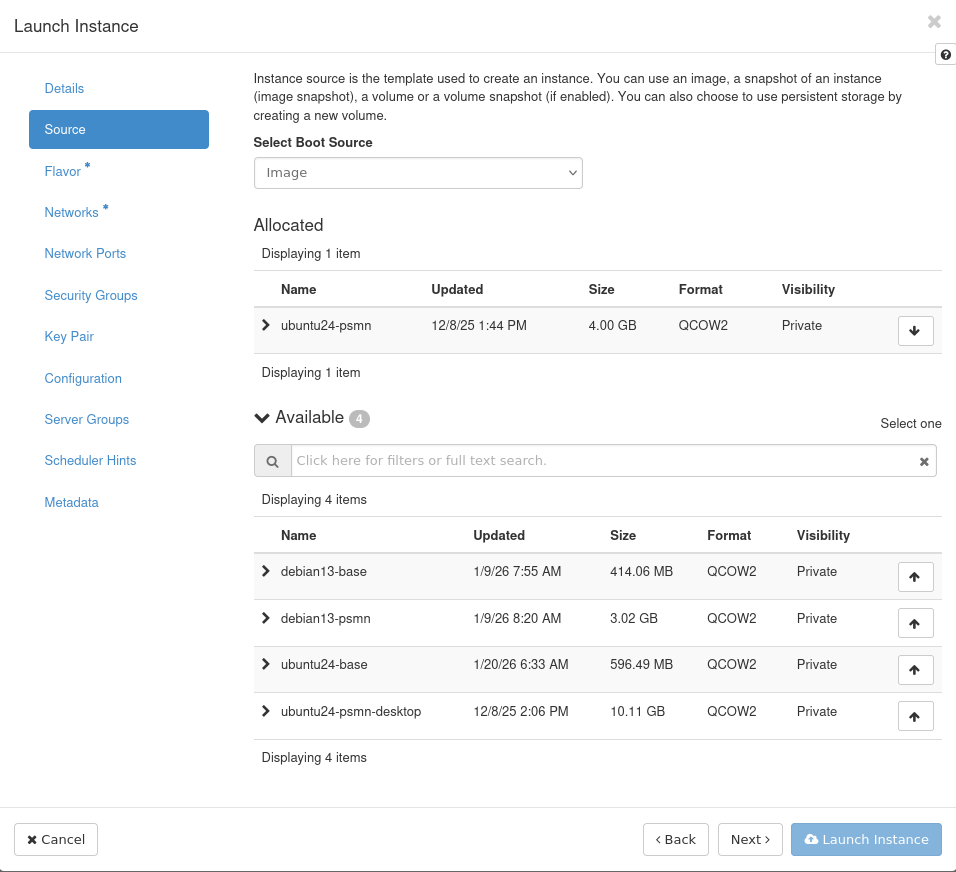This screenshot has width=956, height=872.
Task: Expand debian13-base row details
Action: click(x=266, y=571)
